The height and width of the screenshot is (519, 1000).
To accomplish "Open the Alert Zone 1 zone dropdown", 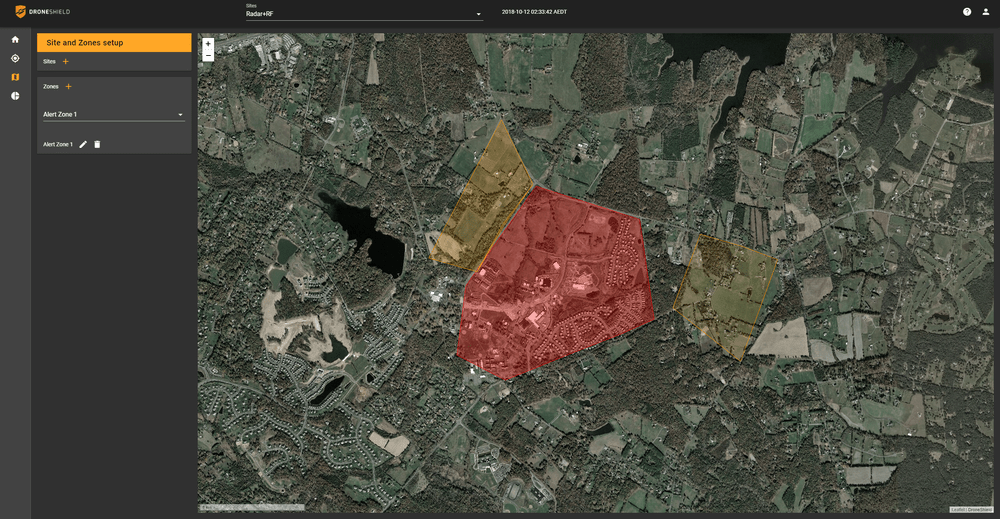I will coord(113,115).
